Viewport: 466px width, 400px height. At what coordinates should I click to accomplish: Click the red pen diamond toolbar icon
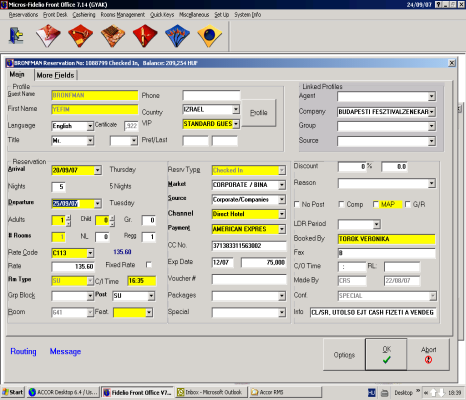145,36
